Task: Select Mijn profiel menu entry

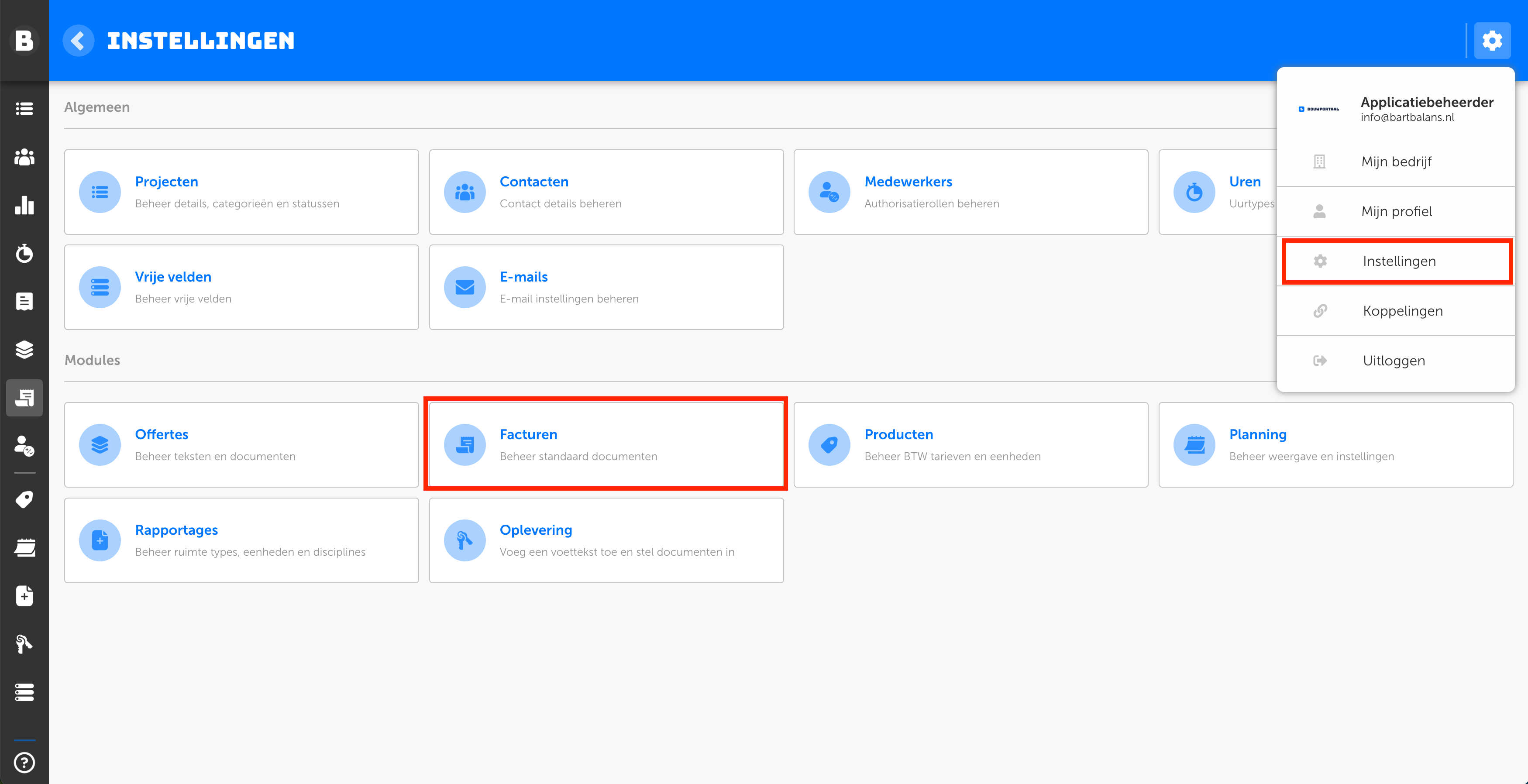Action: (1396, 211)
